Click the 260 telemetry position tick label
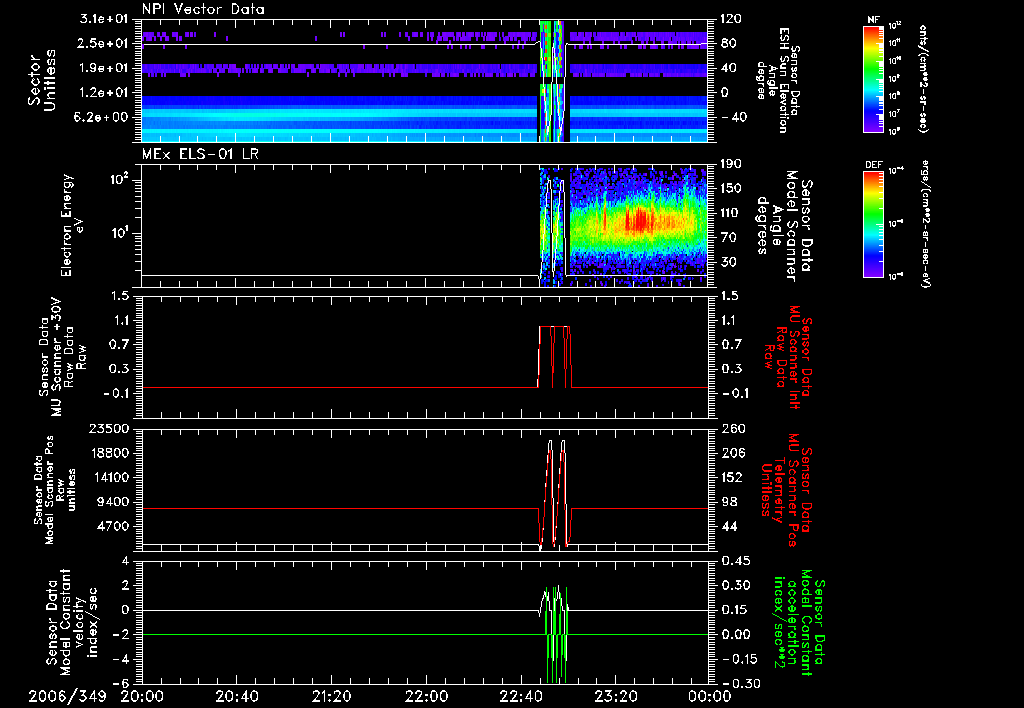Viewport: 1024px width, 708px height. tap(731, 428)
